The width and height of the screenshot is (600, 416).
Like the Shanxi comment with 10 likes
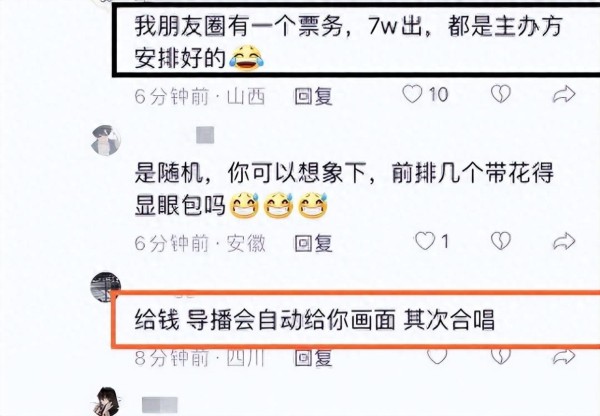[x=412, y=94]
